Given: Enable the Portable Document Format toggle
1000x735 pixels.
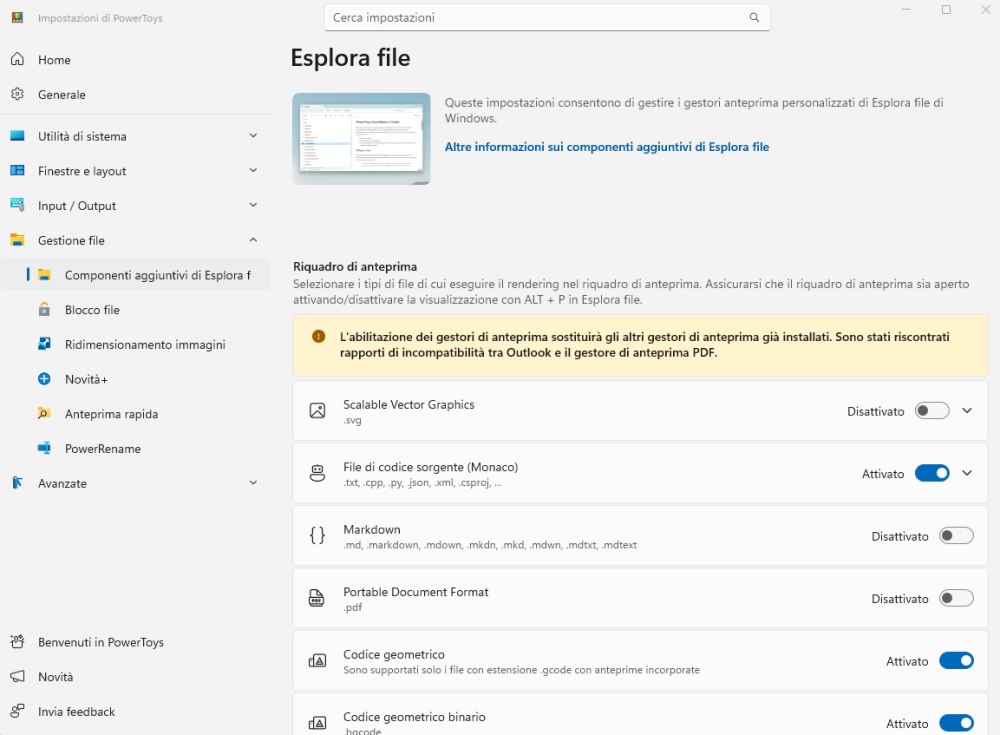Looking at the screenshot, I should point(956,599).
